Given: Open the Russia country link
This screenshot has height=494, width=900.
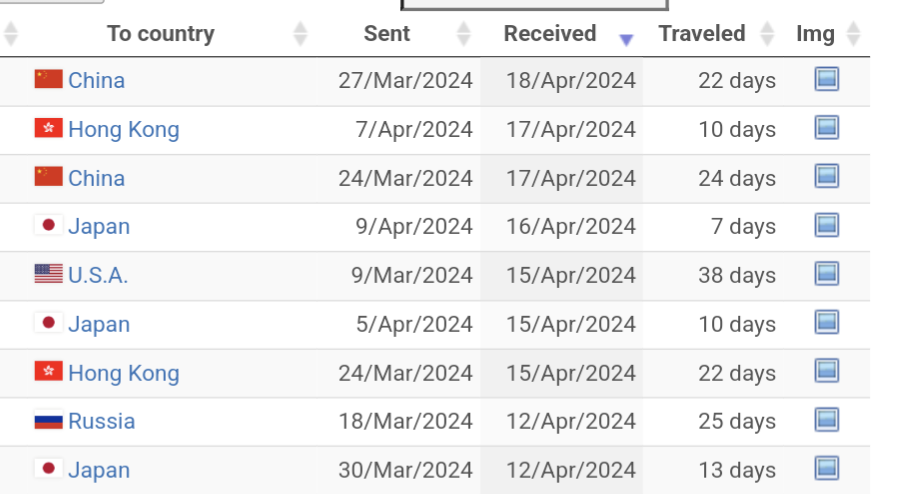Looking at the screenshot, I should coord(101,421).
